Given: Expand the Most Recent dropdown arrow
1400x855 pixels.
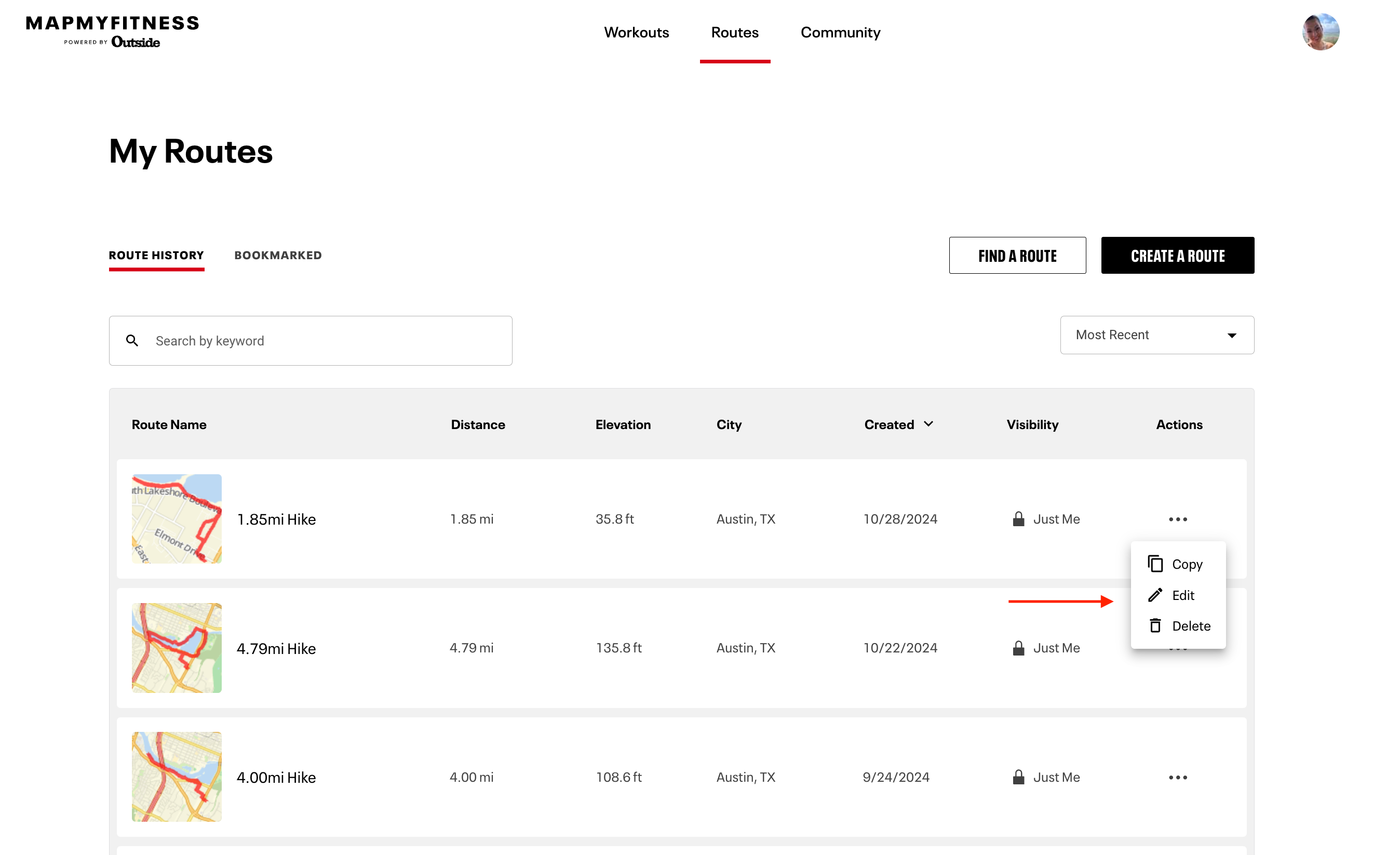Looking at the screenshot, I should coord(1231,336).
